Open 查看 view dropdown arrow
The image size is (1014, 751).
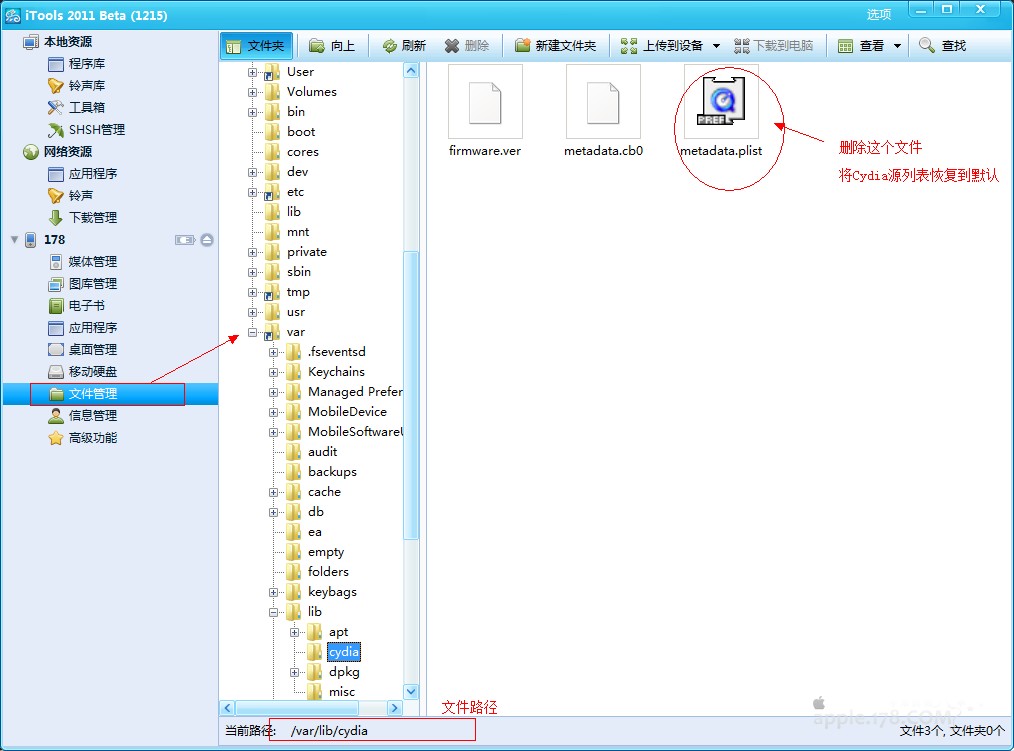(x=897, y=46)
